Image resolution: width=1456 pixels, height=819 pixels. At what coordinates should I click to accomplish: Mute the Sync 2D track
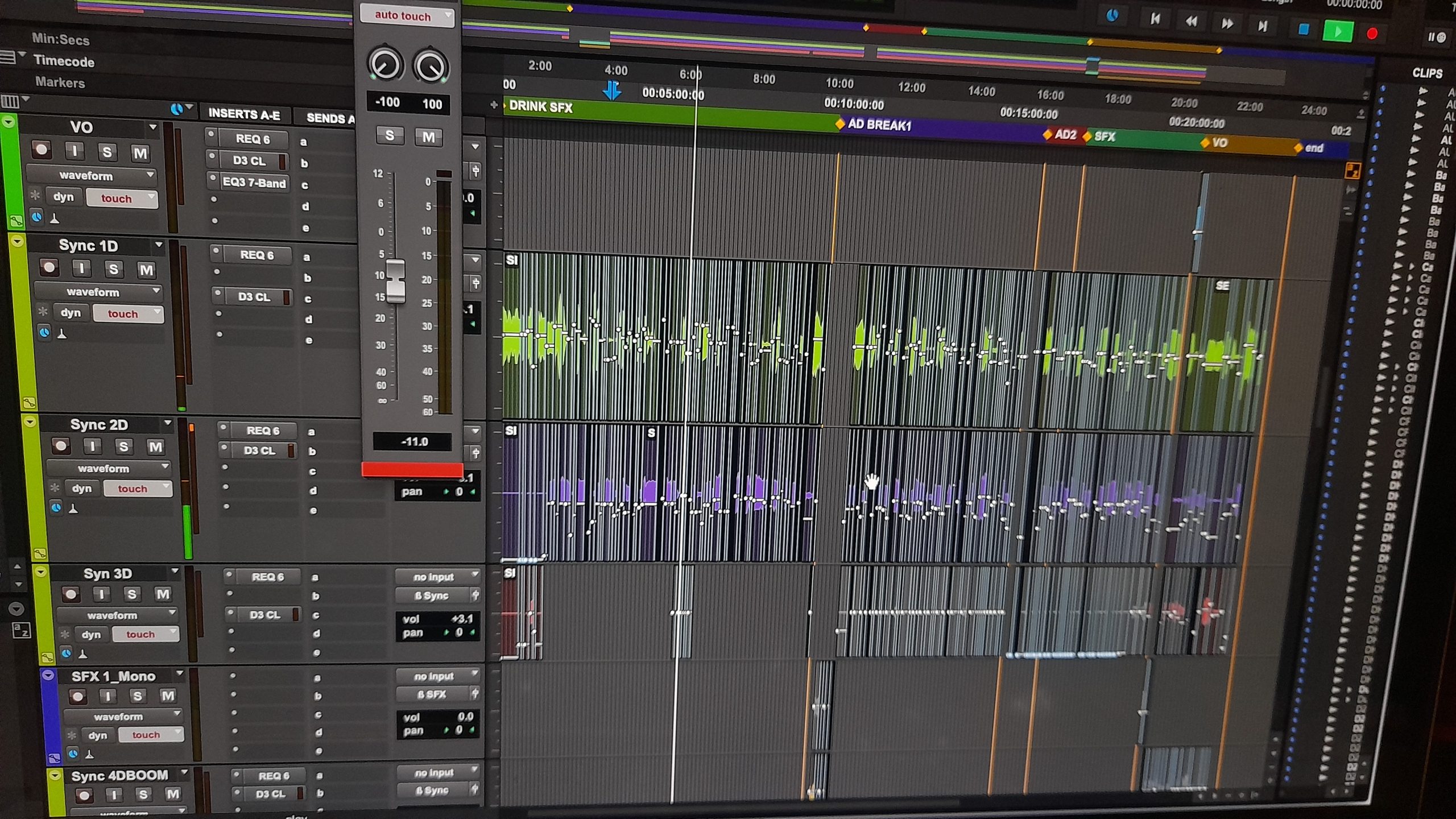pos(155,447)
